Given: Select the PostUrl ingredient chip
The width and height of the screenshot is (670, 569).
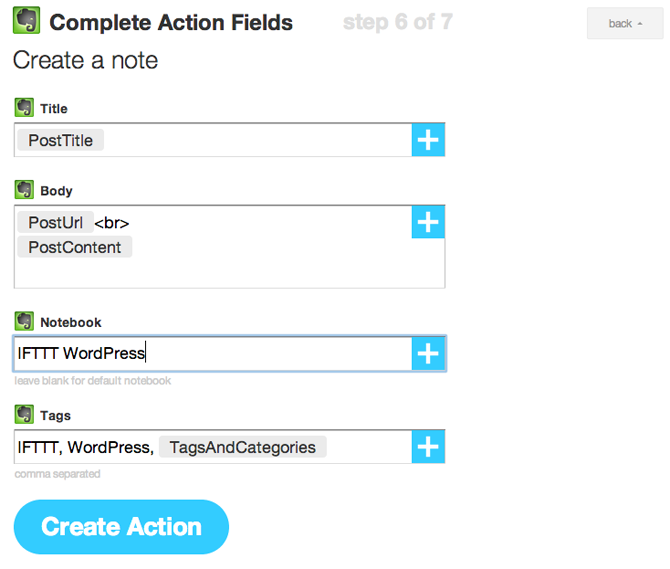Looking at the screenshot, I should coord(55,222).
